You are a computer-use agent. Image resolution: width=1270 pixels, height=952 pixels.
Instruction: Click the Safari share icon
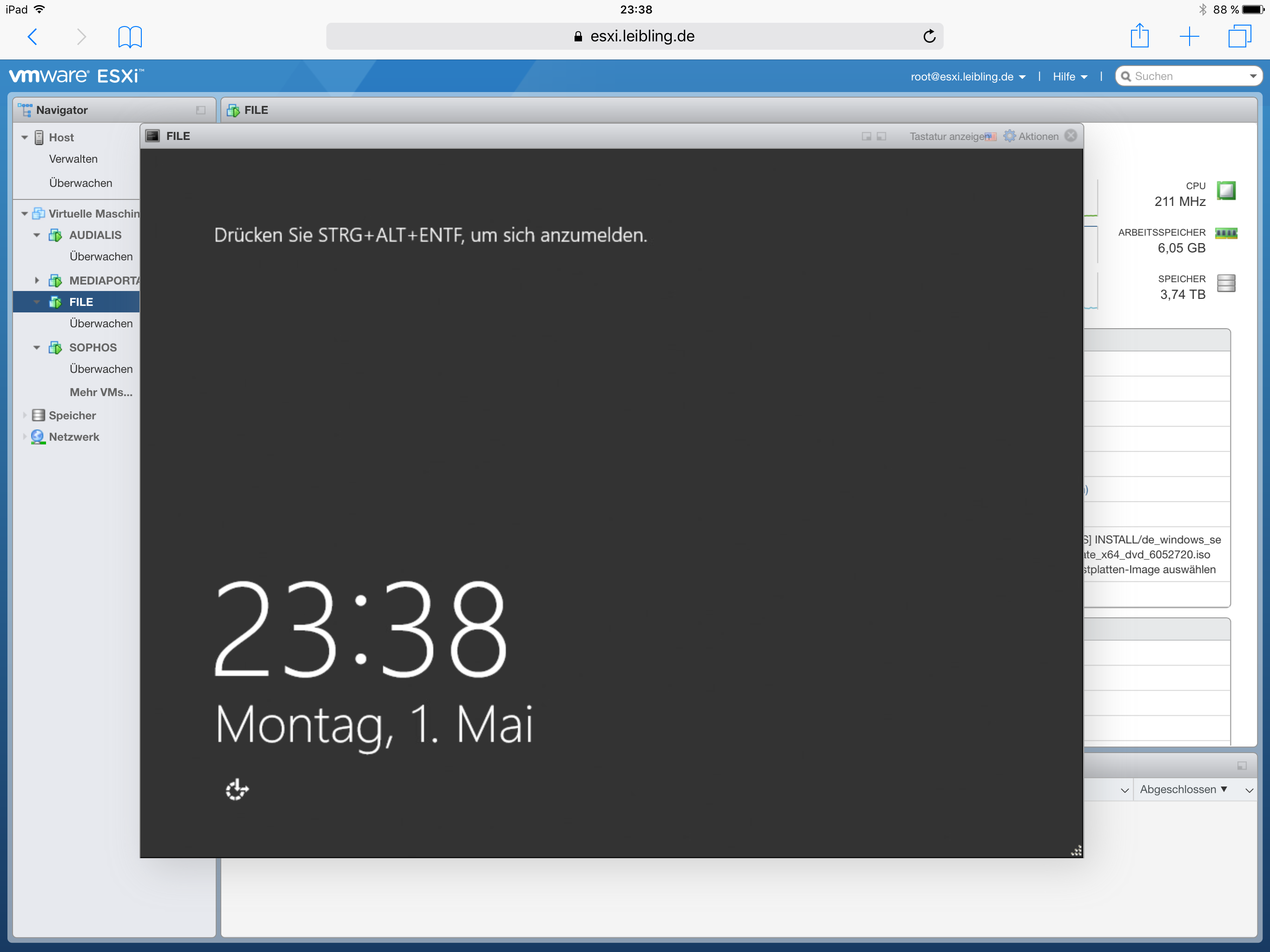coord(1139,36)
